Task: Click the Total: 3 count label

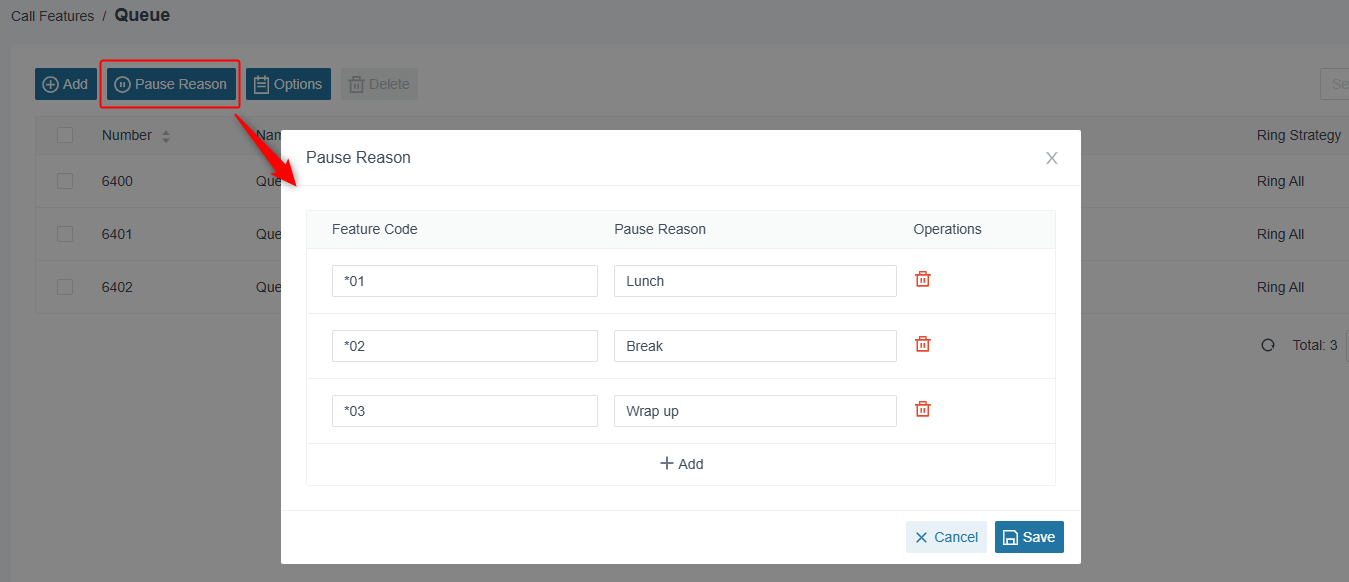Action: (x=1315, y=345)
